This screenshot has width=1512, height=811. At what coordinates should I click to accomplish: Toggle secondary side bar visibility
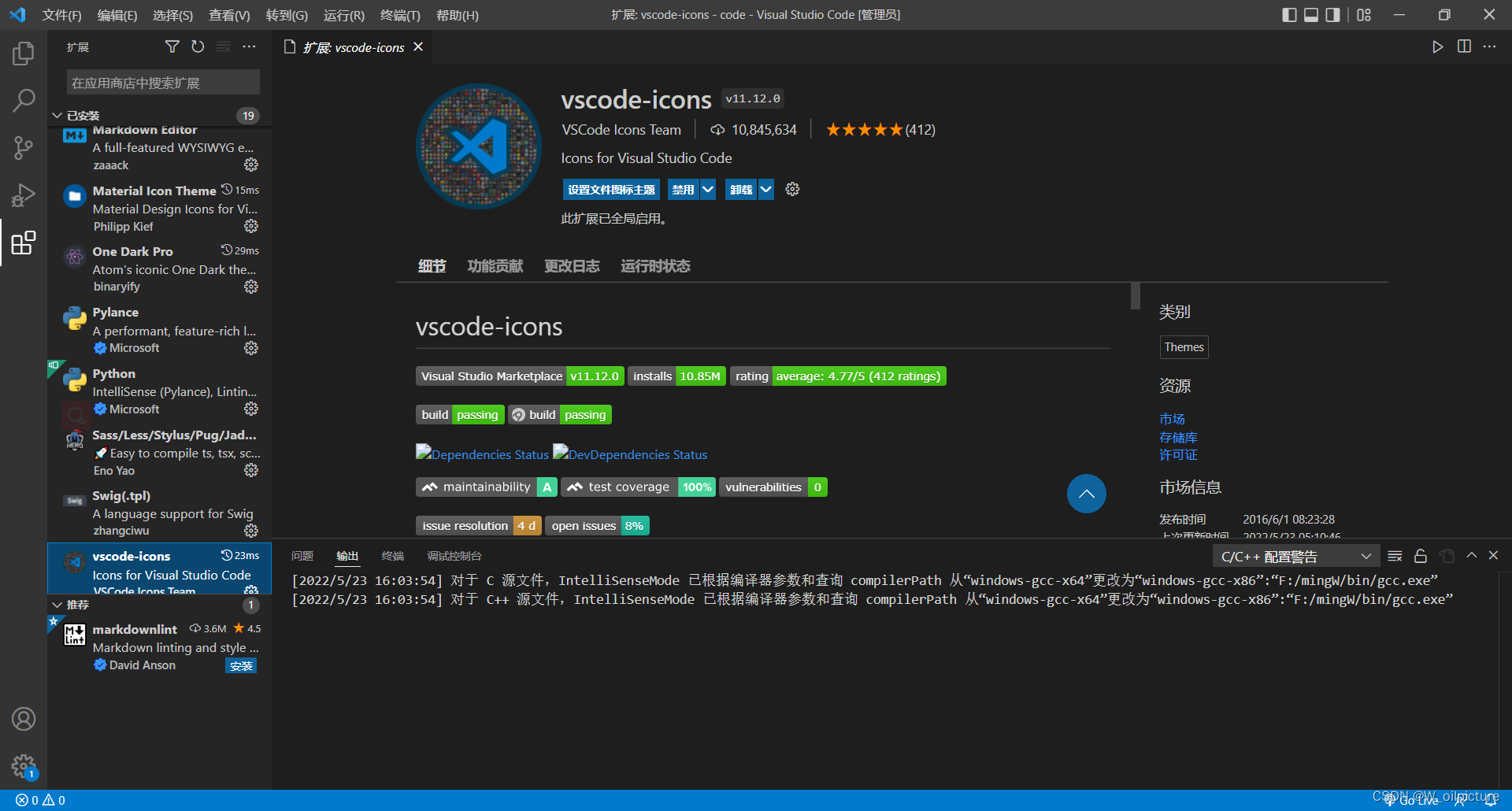(1332, 15)
